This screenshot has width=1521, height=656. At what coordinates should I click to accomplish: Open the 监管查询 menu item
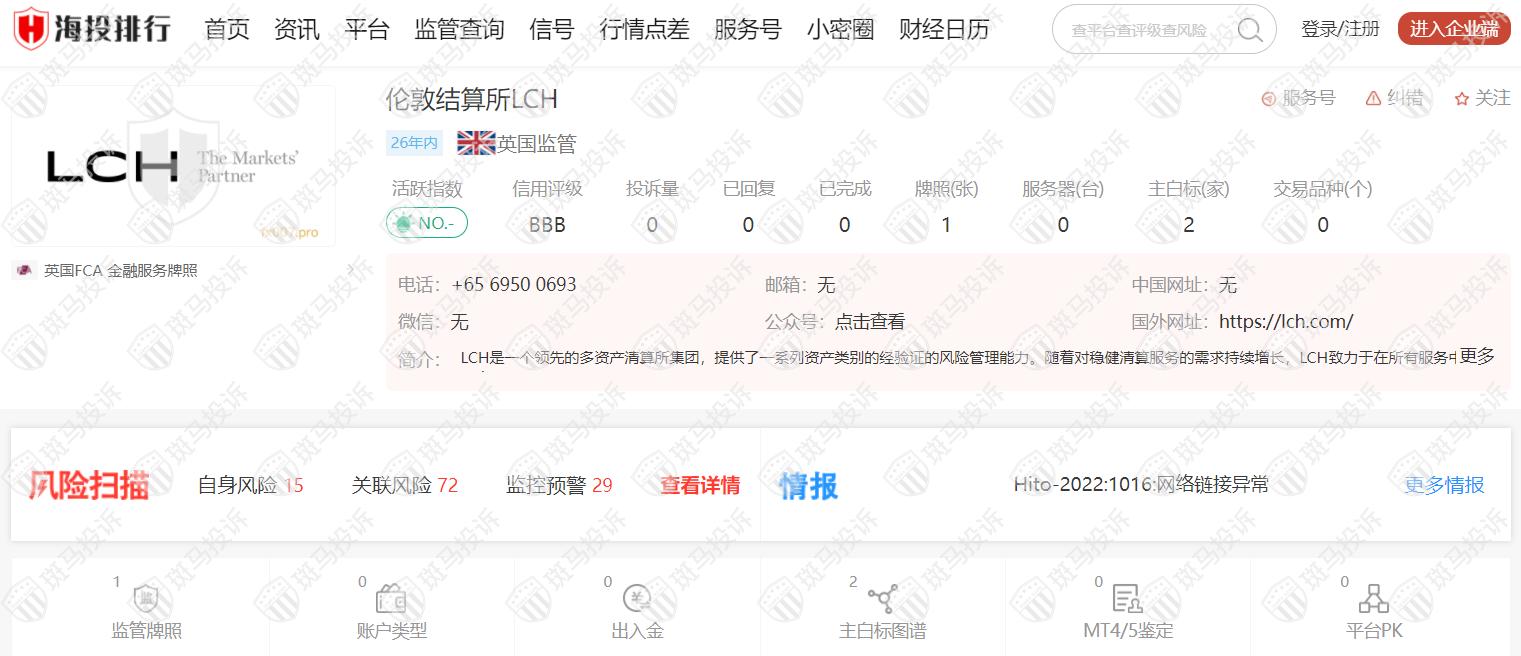click(x=459, y=30)
